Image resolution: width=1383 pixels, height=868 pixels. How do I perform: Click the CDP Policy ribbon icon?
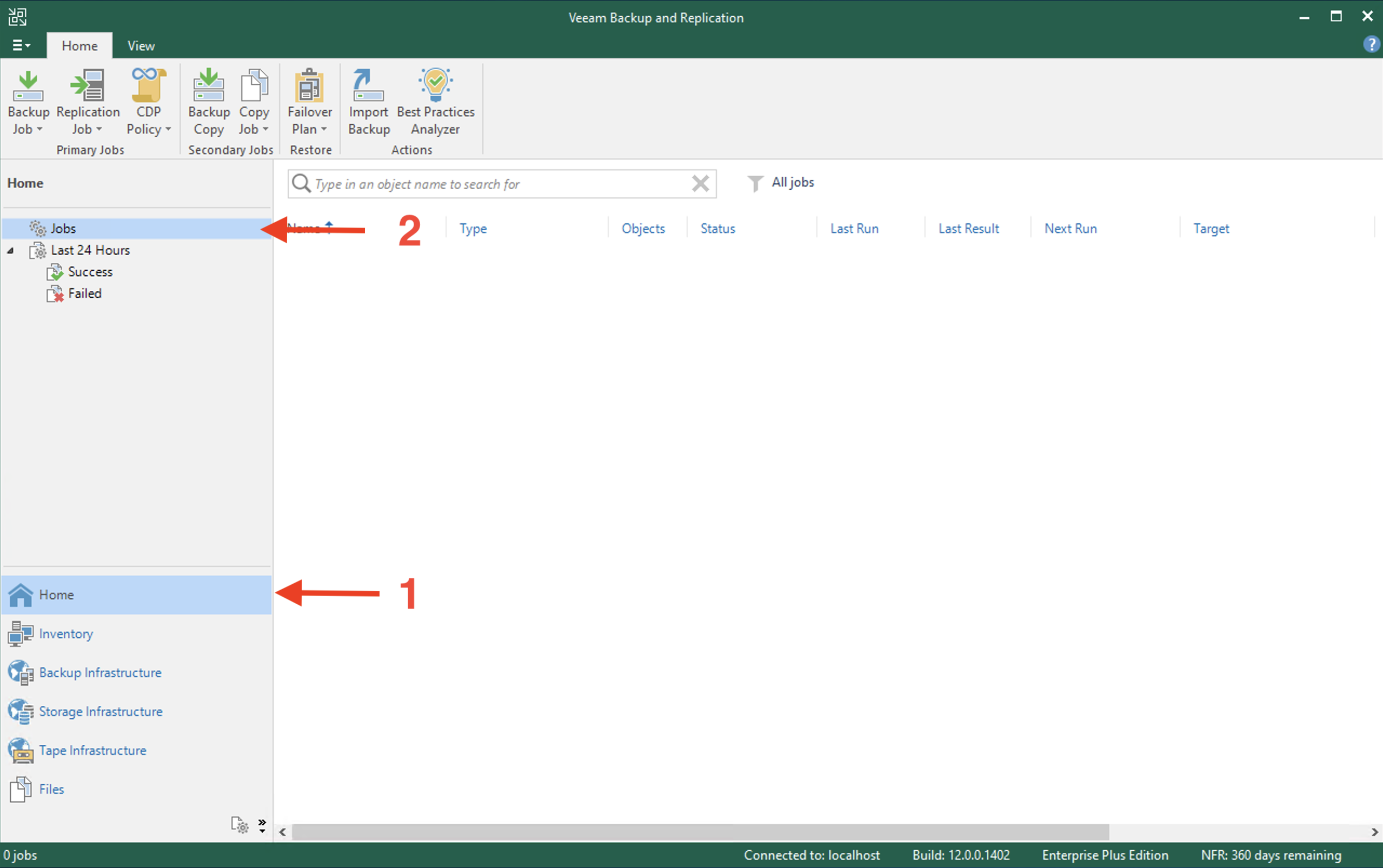148,85
